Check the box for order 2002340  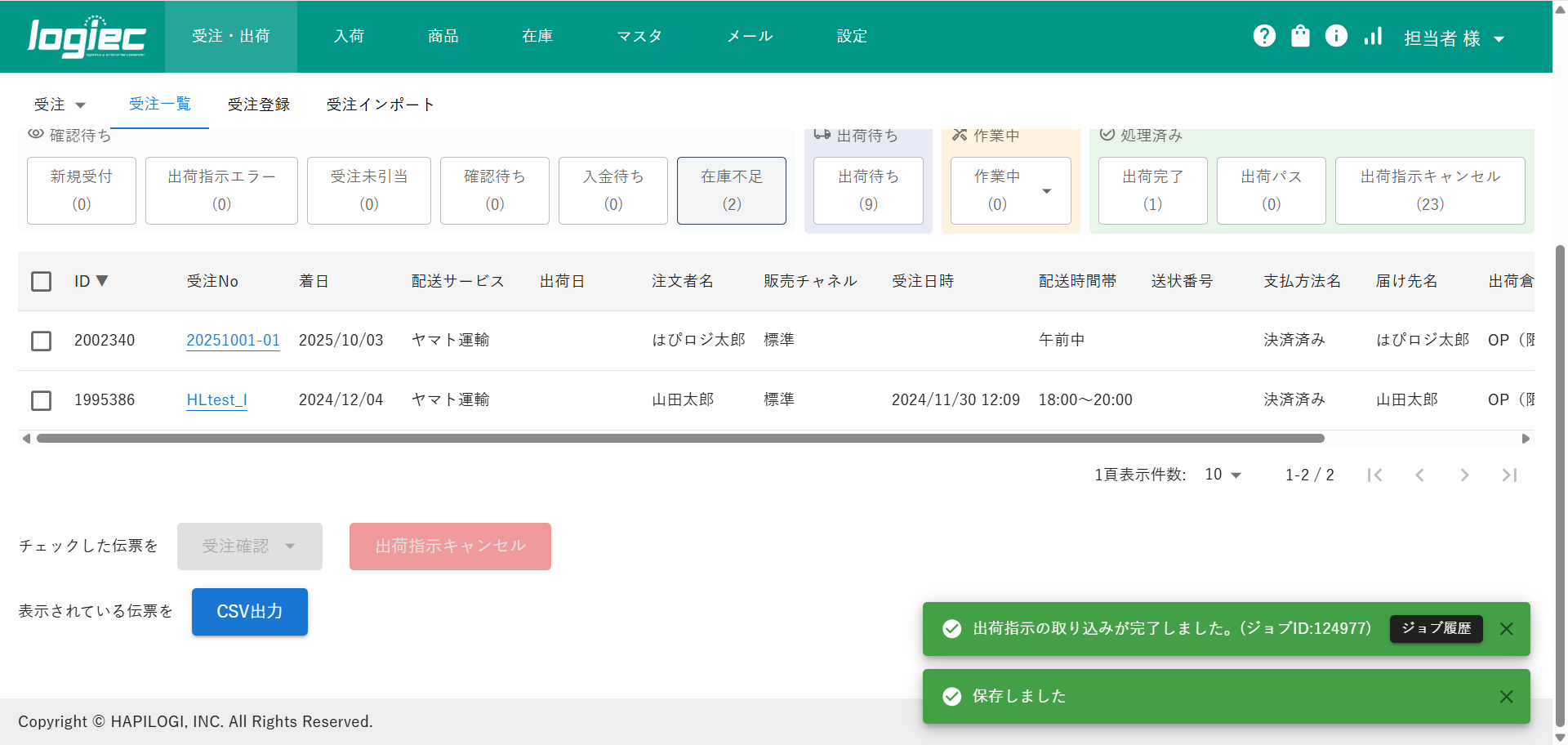coord(41,341)
